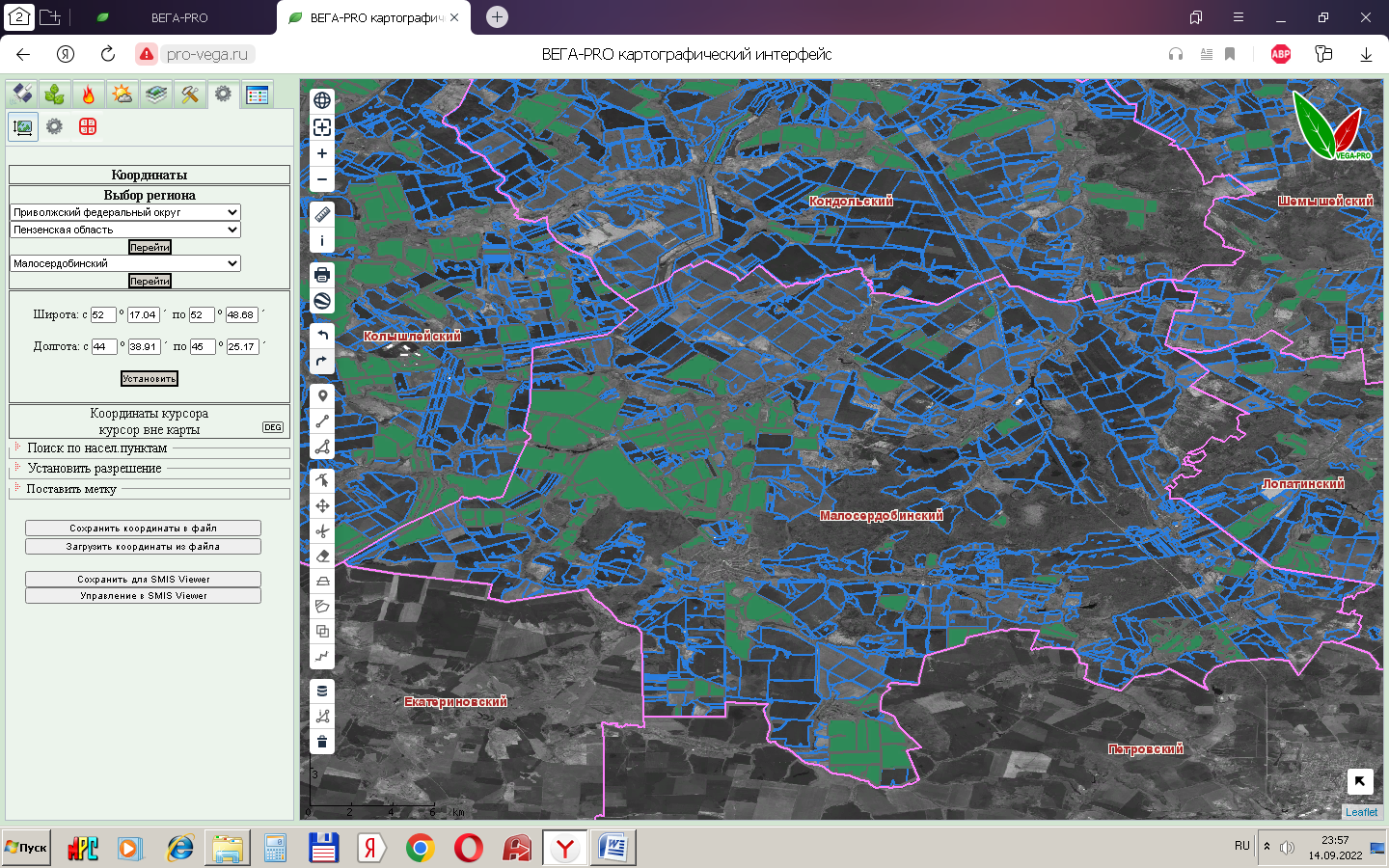Open Microsoft Word from the taskbar
The image size is (1389, 868).
click(613, 848)
